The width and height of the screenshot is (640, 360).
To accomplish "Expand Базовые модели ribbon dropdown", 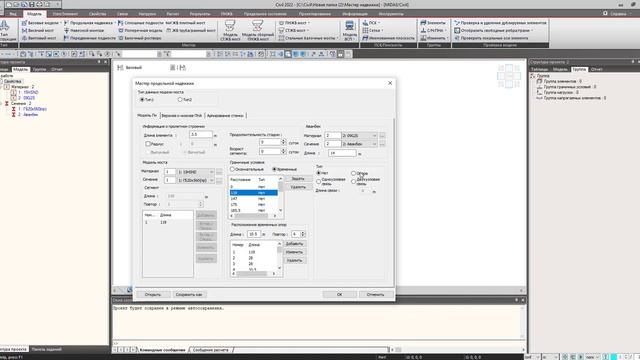I will click(60, 23).
